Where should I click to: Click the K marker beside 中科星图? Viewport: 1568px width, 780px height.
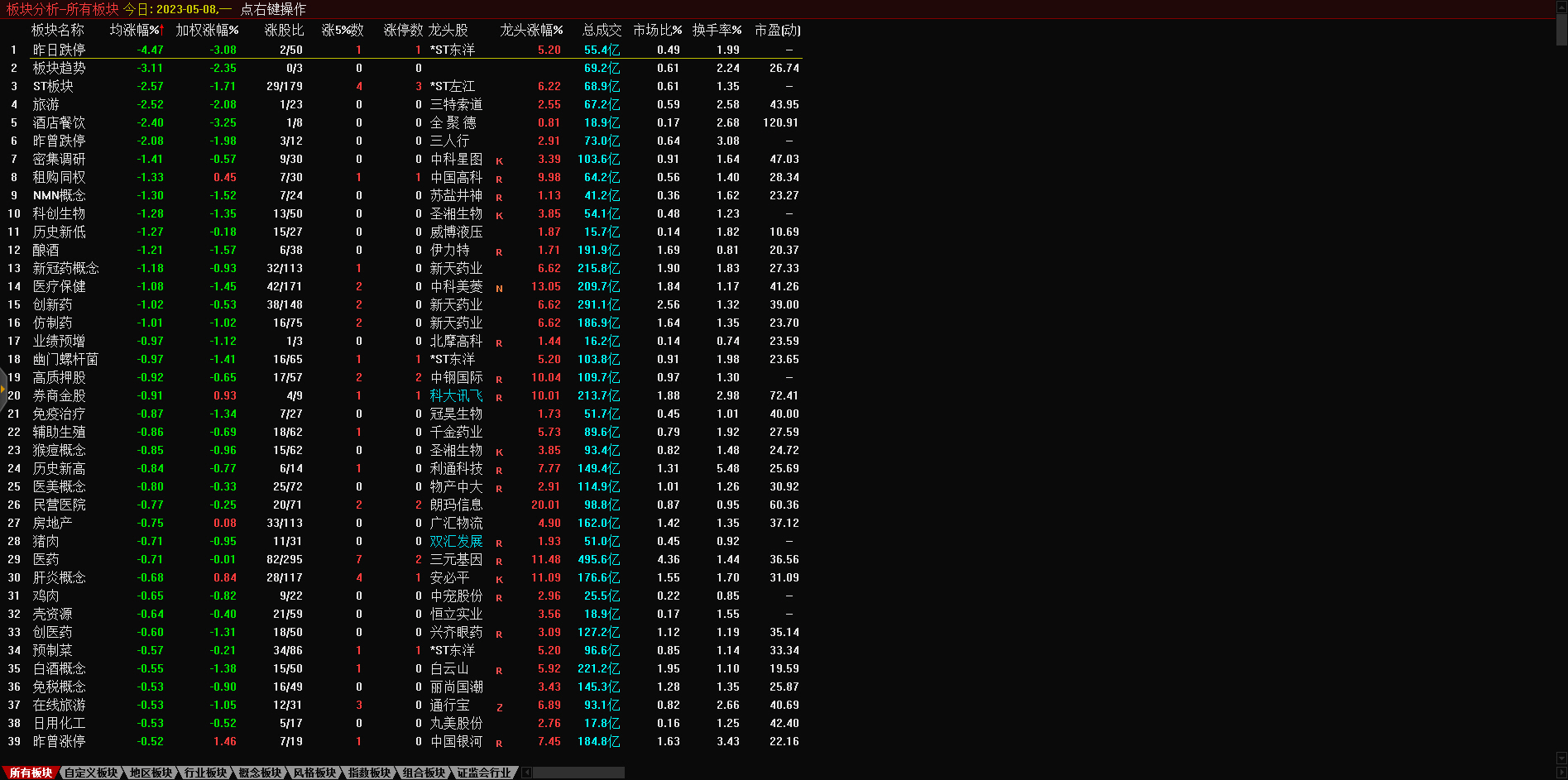499,160
